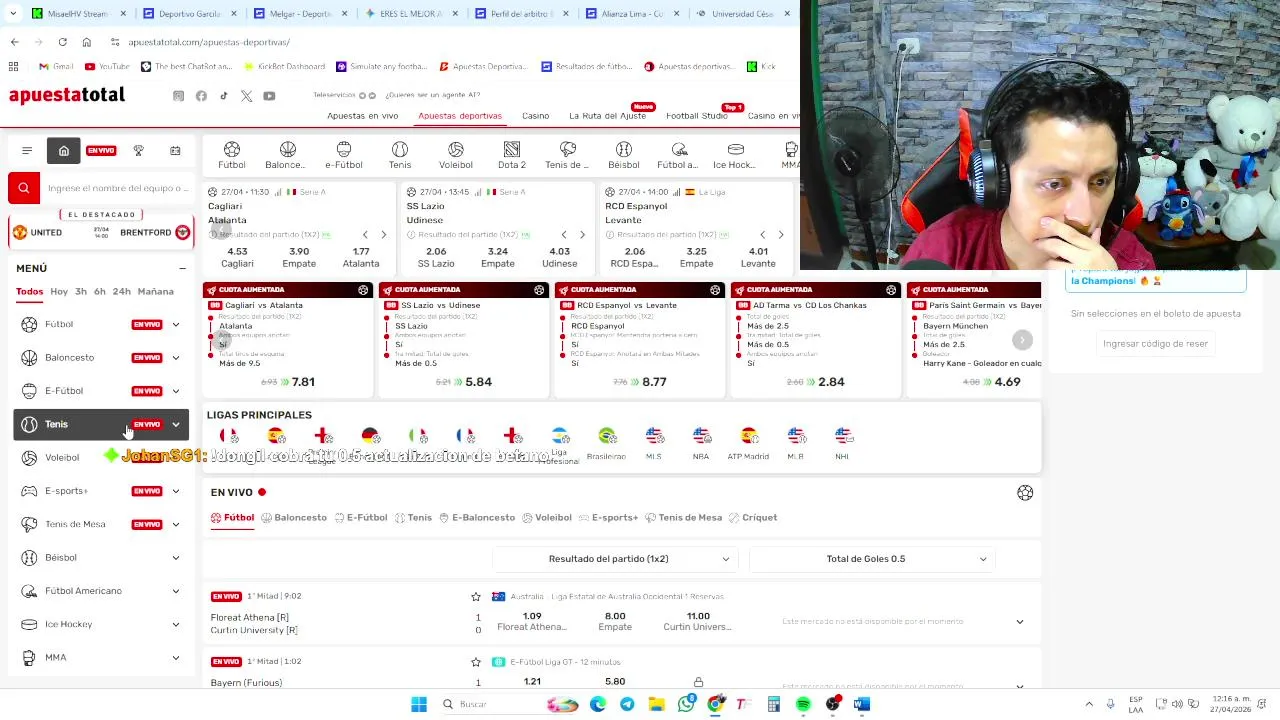This screenshot has height=720, width=1280.
Task: Bet on Atalanta at 1.77 odds
Action: click(x=361, y=257)
